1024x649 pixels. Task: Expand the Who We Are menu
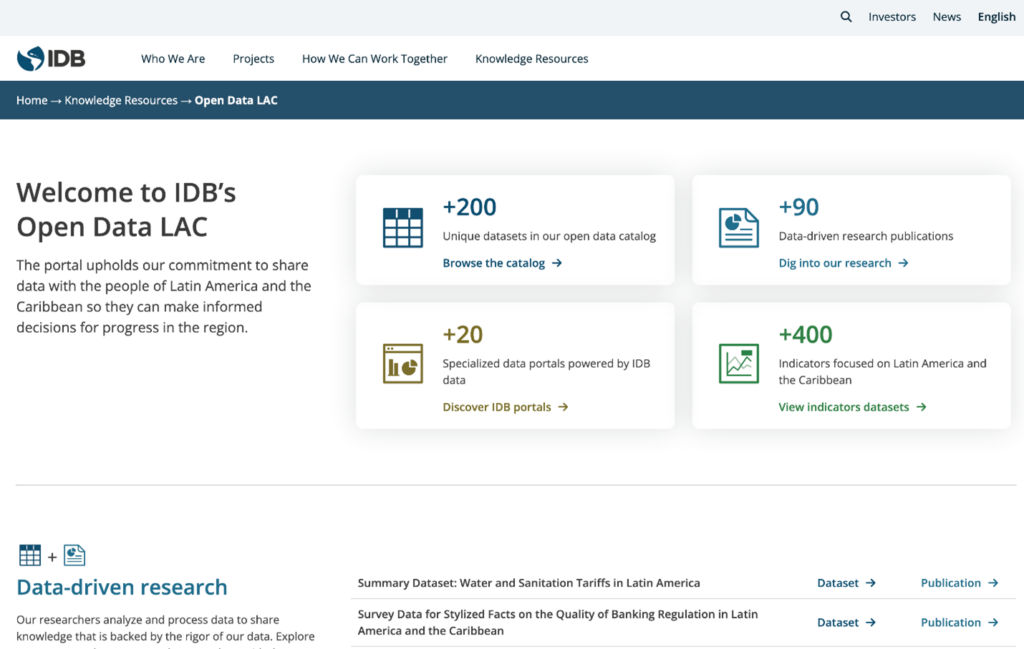tap(173, 59)
